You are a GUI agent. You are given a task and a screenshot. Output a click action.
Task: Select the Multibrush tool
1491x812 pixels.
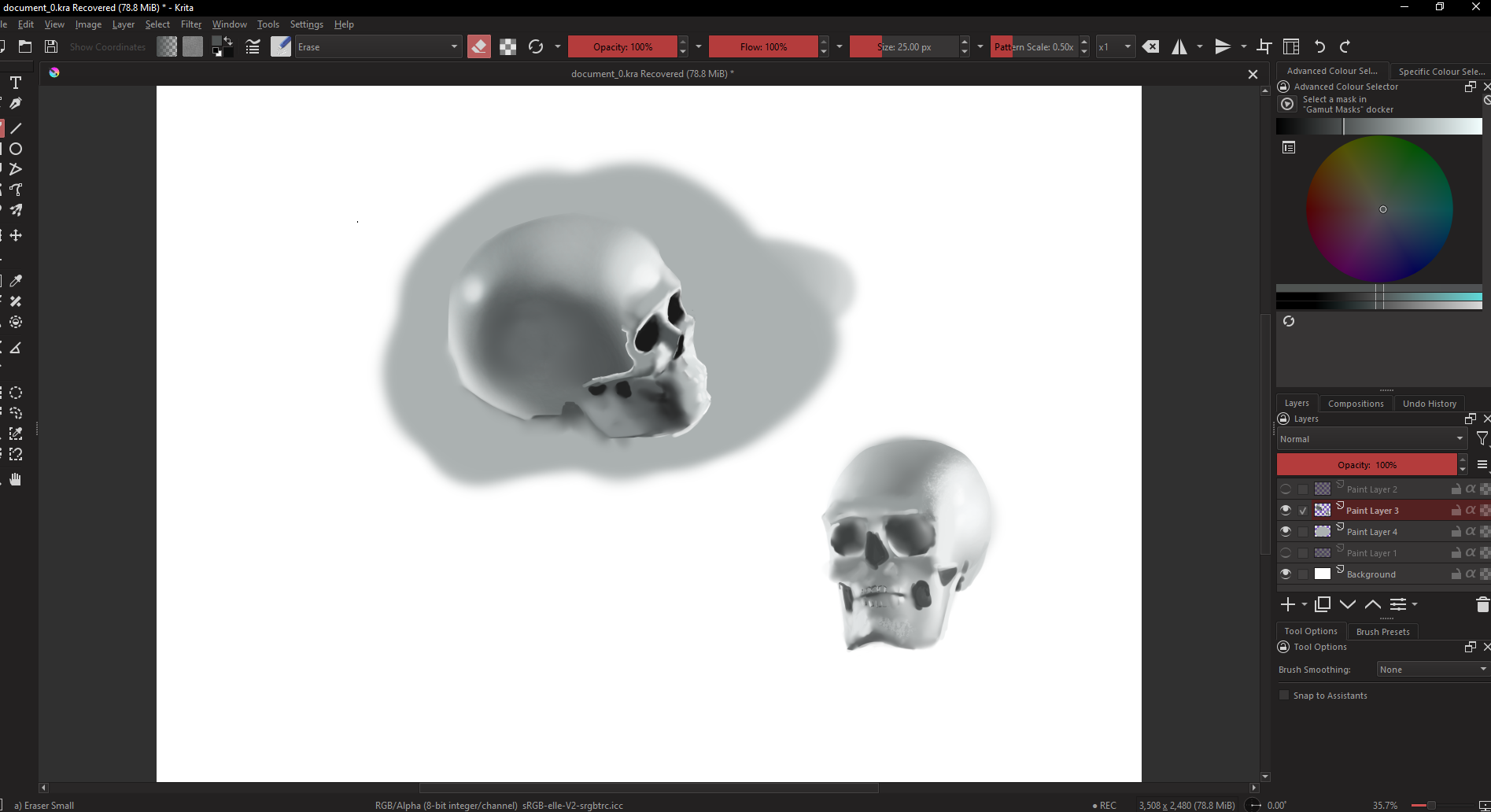point(16,210)
